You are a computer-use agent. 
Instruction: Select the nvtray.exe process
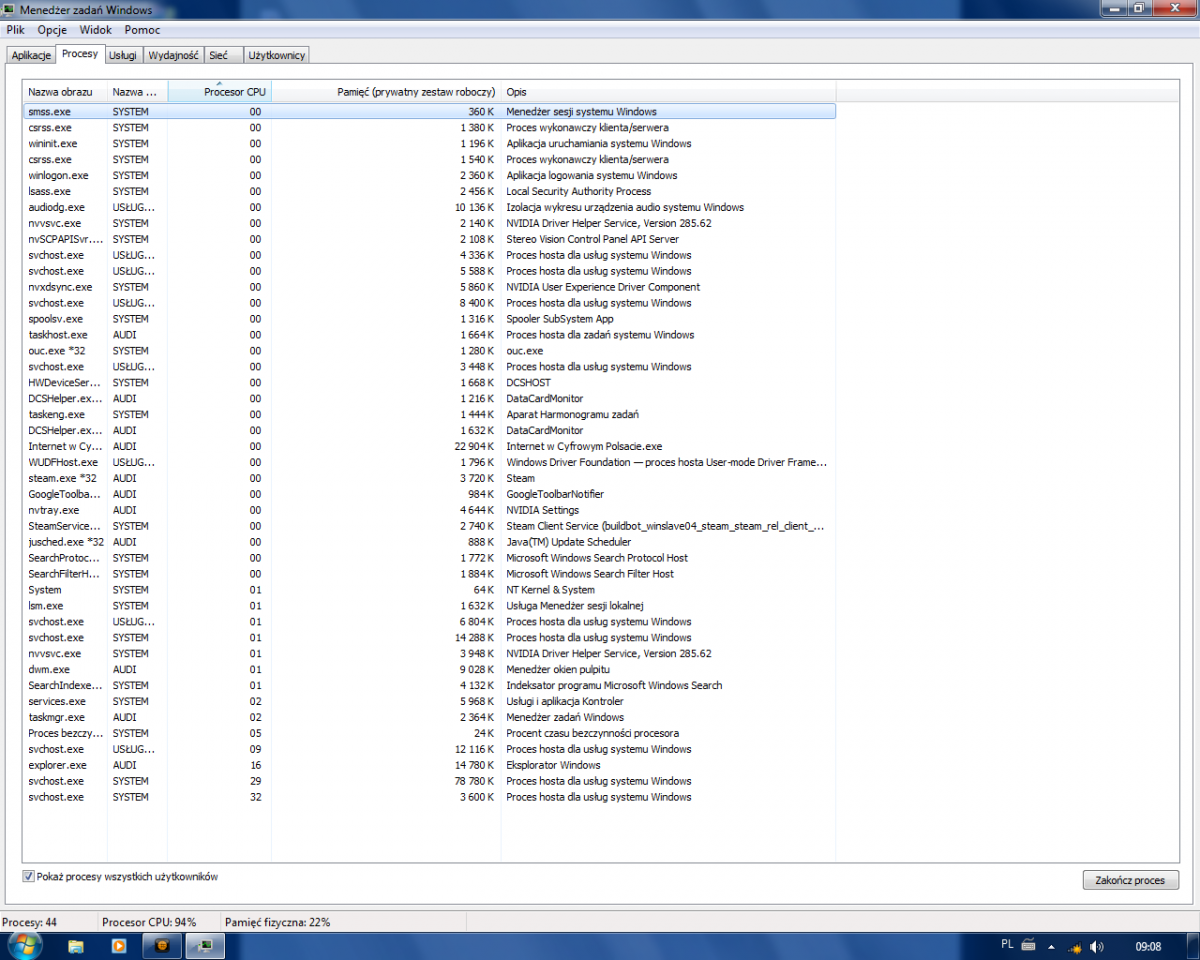(429, 510)
